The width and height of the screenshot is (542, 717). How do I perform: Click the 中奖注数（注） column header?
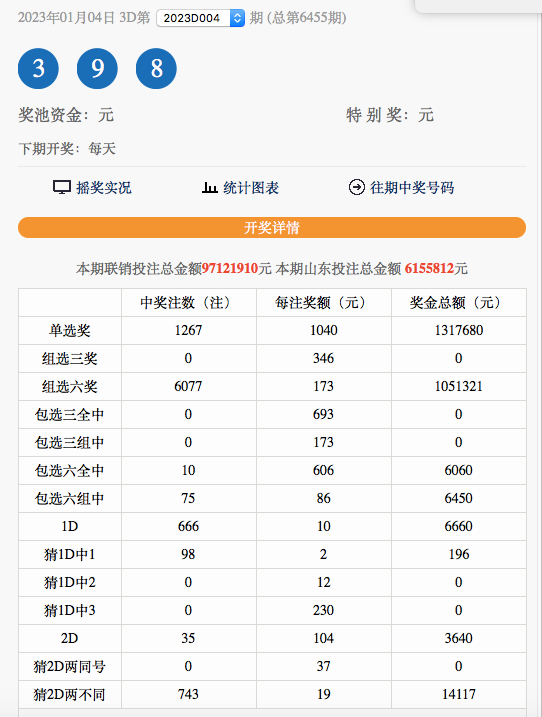tap(188, 302)
